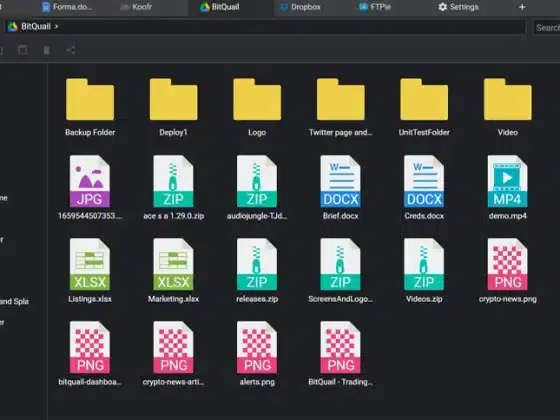Click the share toolbar icon
Viewport: 560px width, 420px height.
click(x=70, y=50)
